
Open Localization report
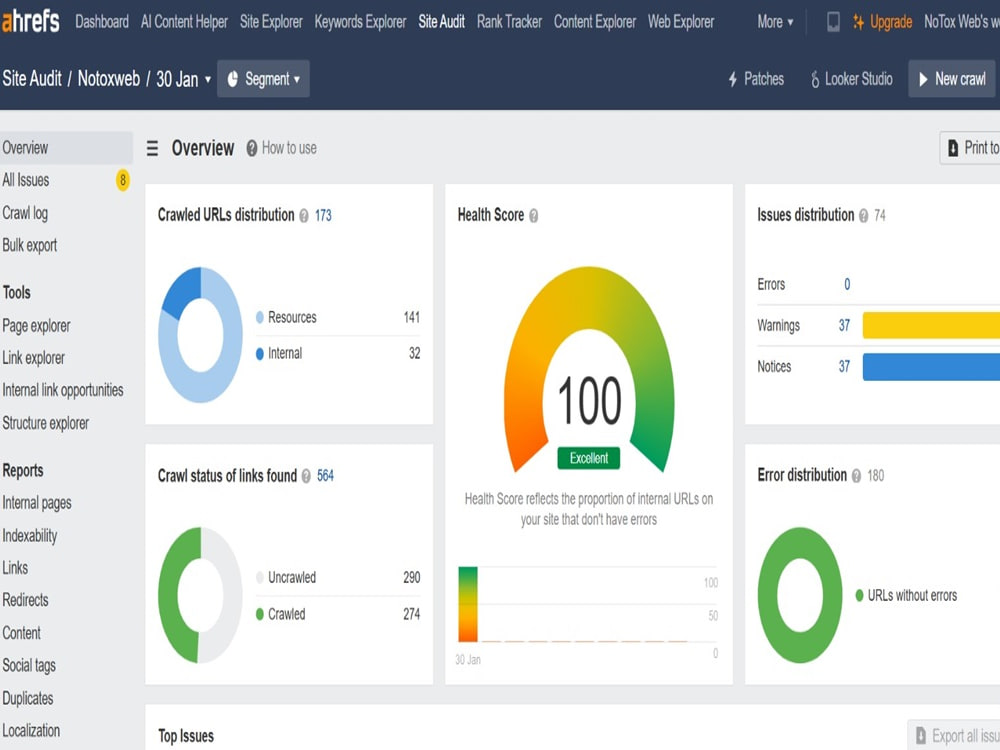pyautogui.click(x=31, y=731)
